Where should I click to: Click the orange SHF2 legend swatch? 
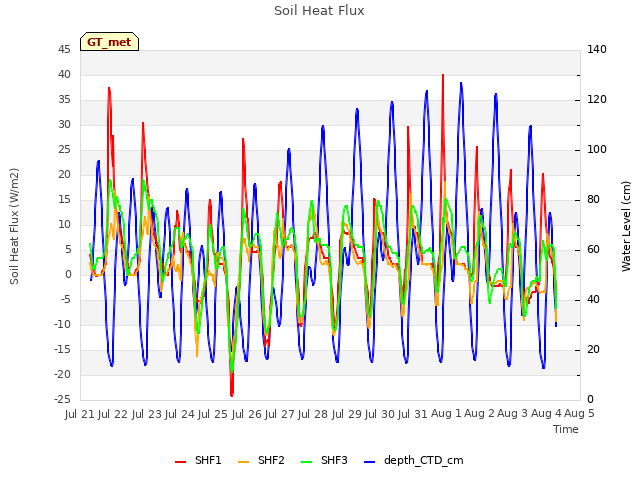point(243,462)
